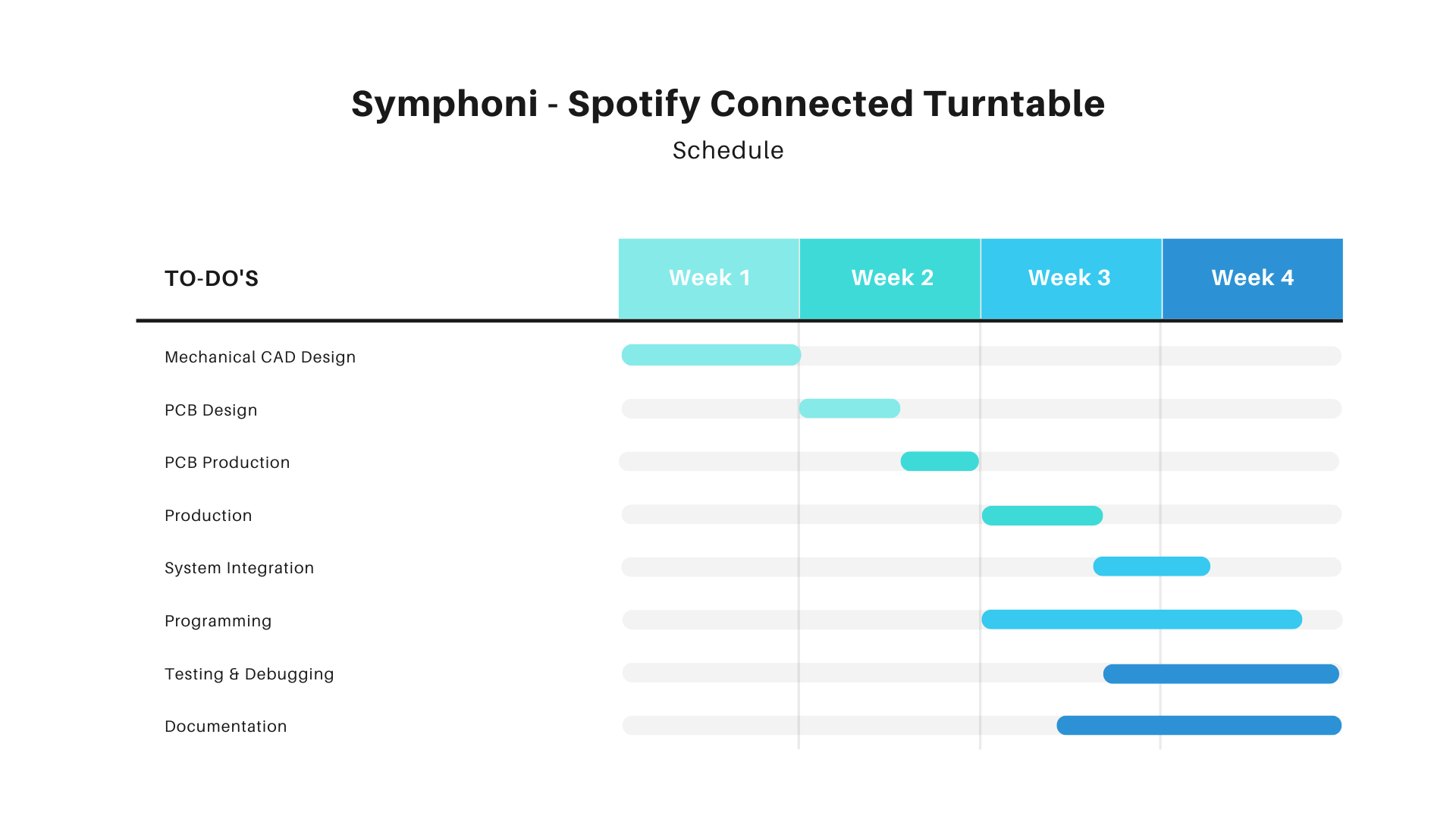1456x819 pixels.
Task: Click the PCB Design timeline bar
Action: [849, 409]
